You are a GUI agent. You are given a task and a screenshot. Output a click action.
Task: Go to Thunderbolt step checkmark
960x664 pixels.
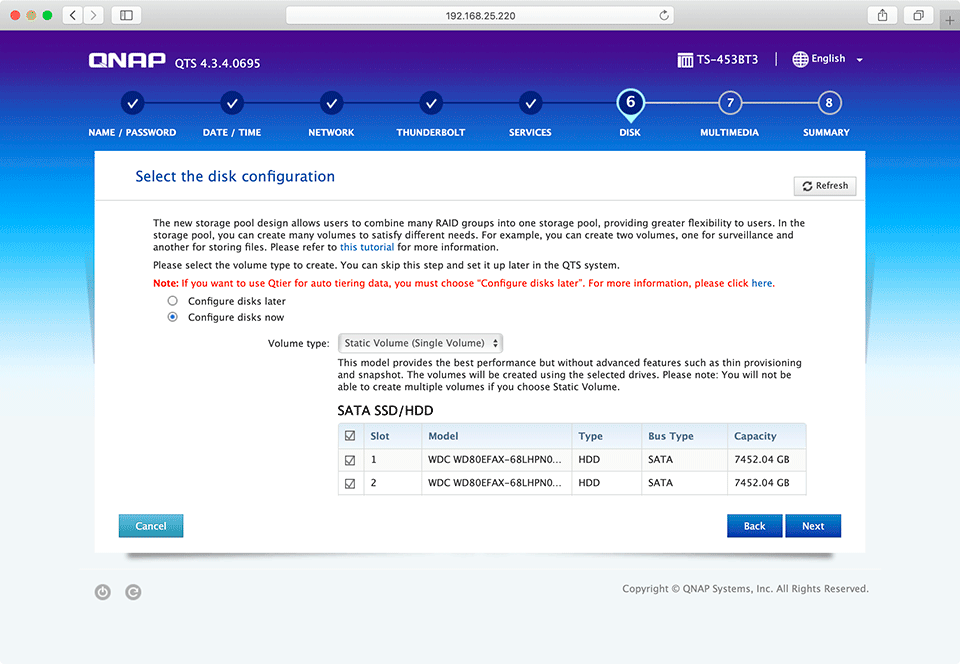[x=431, y=103]
